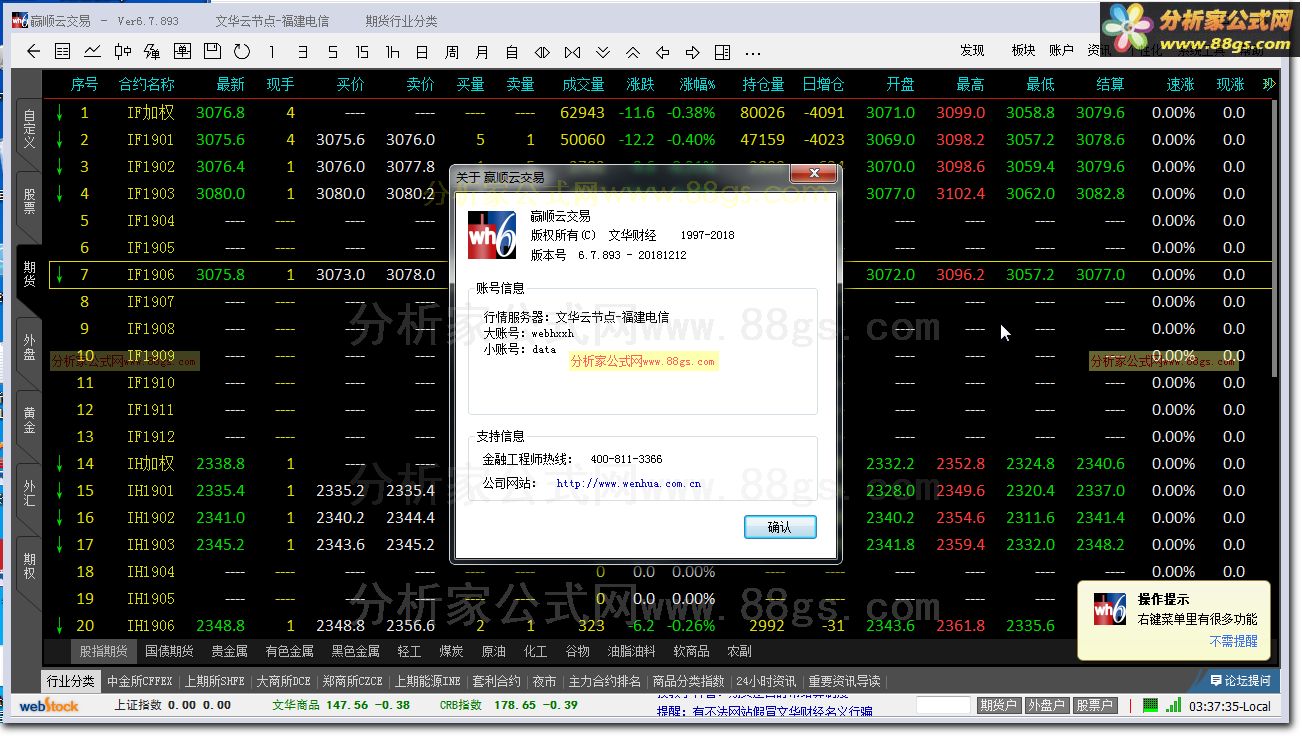Select the 国债期货 category tab
Screen dimensions: 1302x736
coord(169,651)
